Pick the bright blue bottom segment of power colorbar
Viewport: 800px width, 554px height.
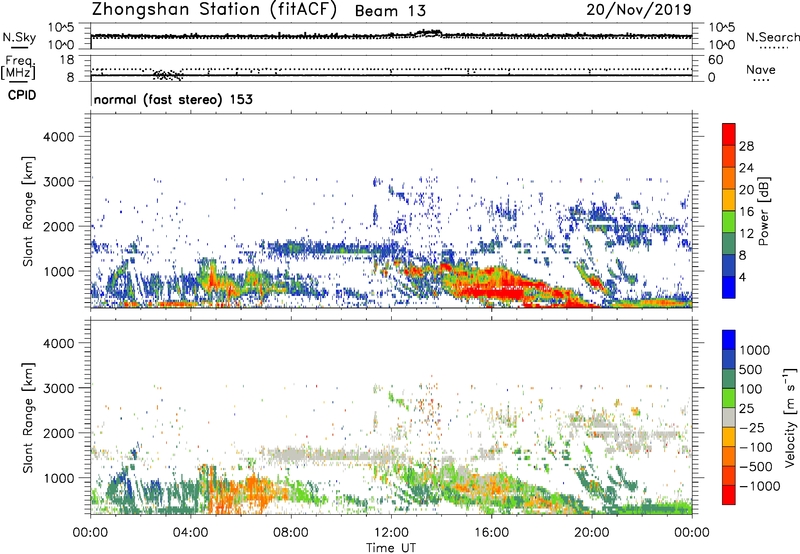[x=729, y=288]
